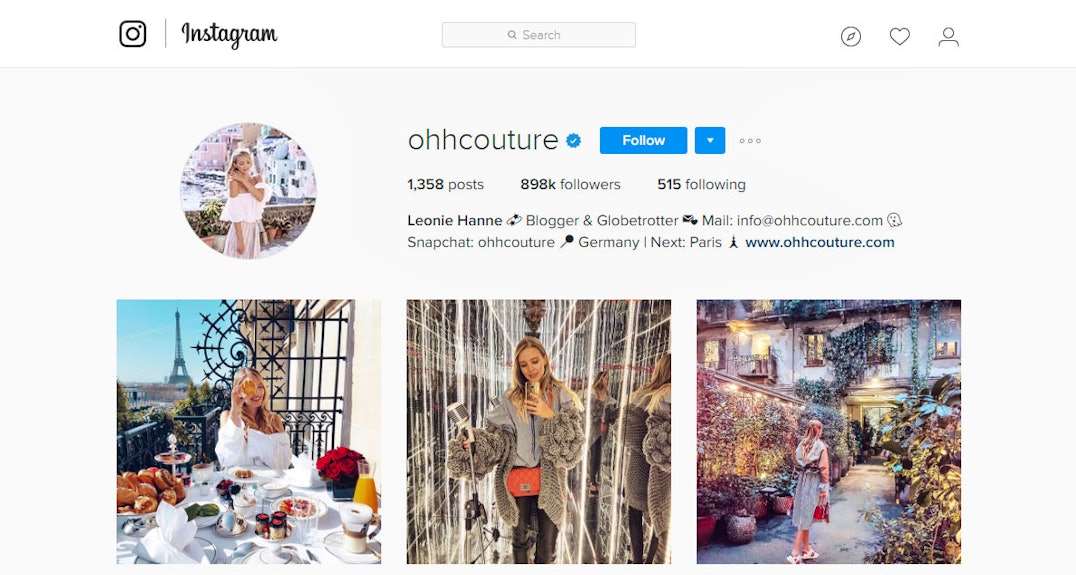The image size is (1076, 575).
Task: Click the ohhcouture username heading
Action: pyautogui.click(x=483, y=140)
